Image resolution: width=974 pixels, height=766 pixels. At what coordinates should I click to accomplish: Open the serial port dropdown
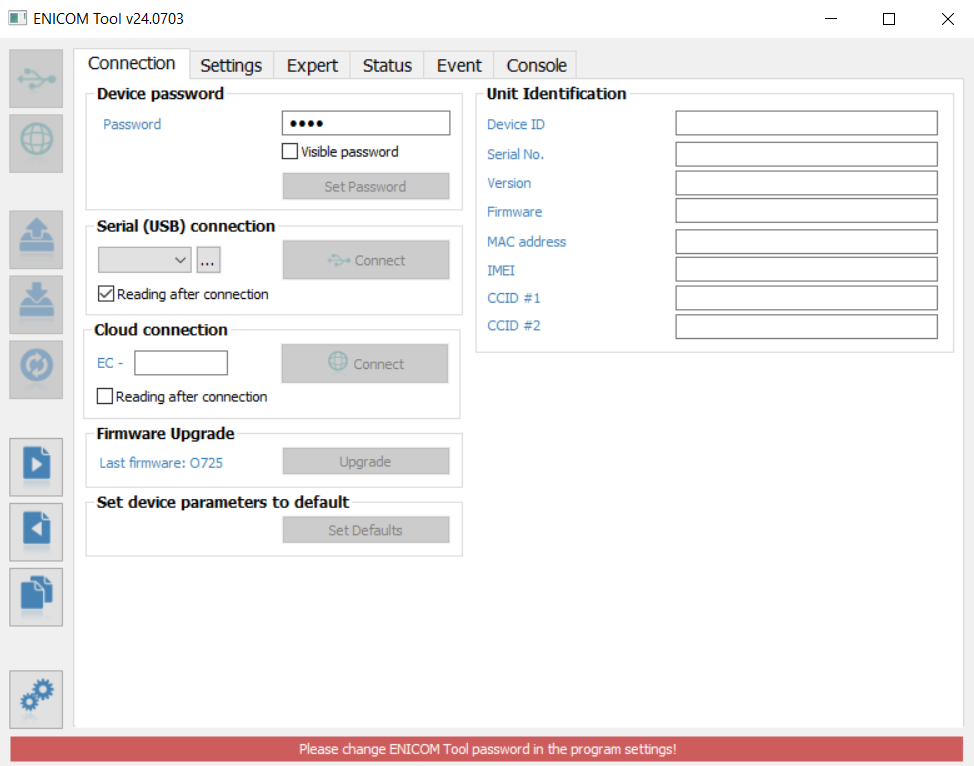point(144,259)
